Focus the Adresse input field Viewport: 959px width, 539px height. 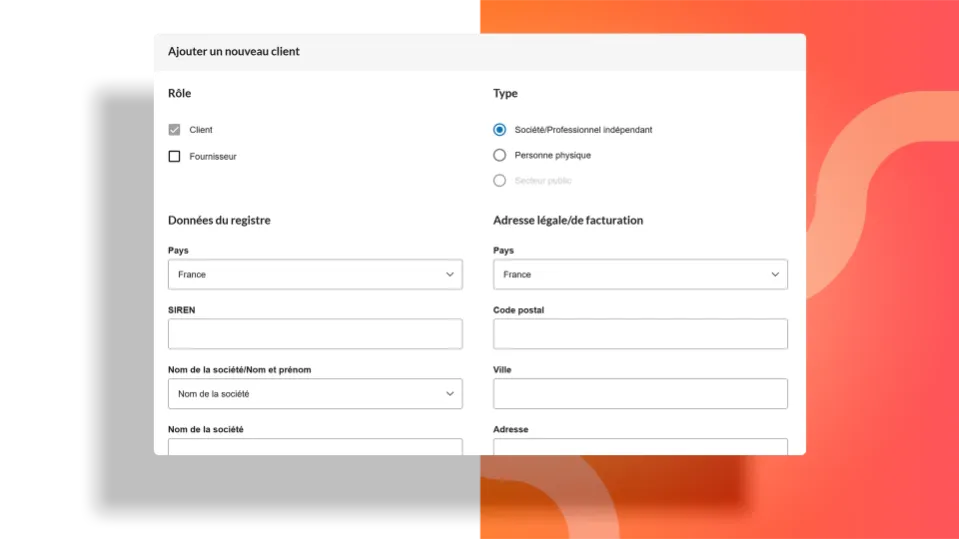(640, 447)
